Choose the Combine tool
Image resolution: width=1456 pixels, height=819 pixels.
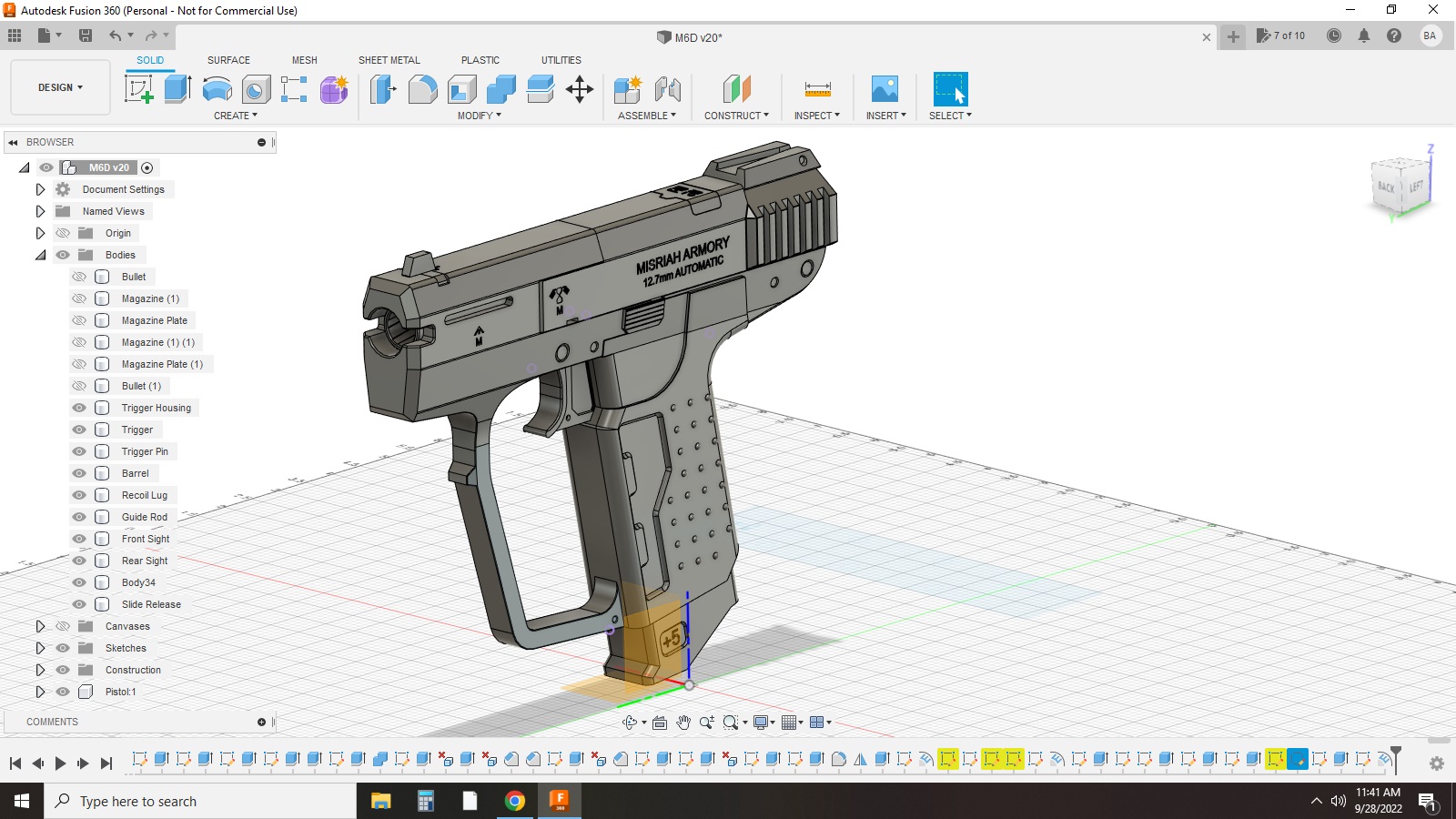(501, 89)
